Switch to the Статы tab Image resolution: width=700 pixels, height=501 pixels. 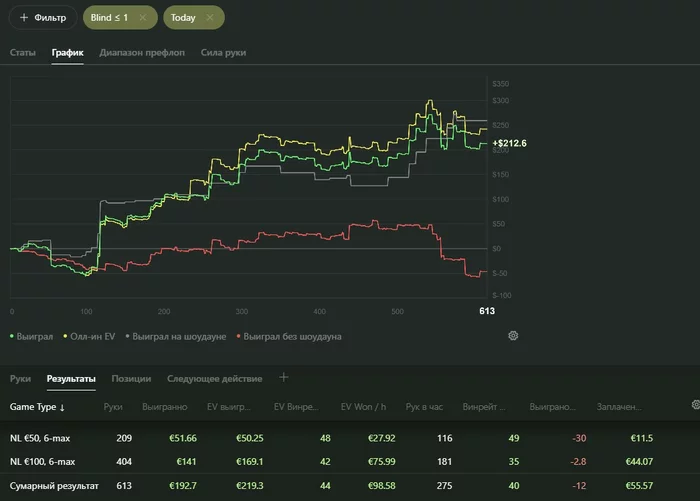(23, 52)
